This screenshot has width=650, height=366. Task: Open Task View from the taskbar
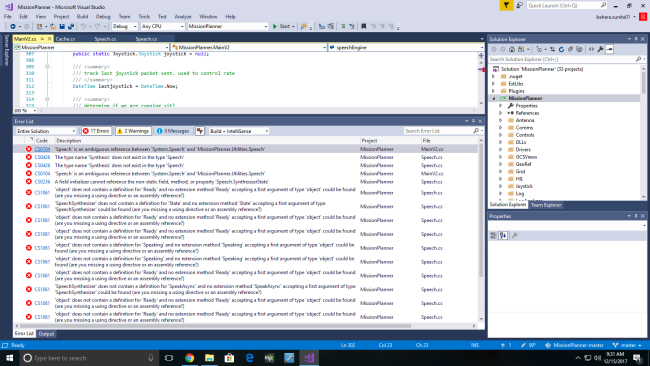pos(169,358)
